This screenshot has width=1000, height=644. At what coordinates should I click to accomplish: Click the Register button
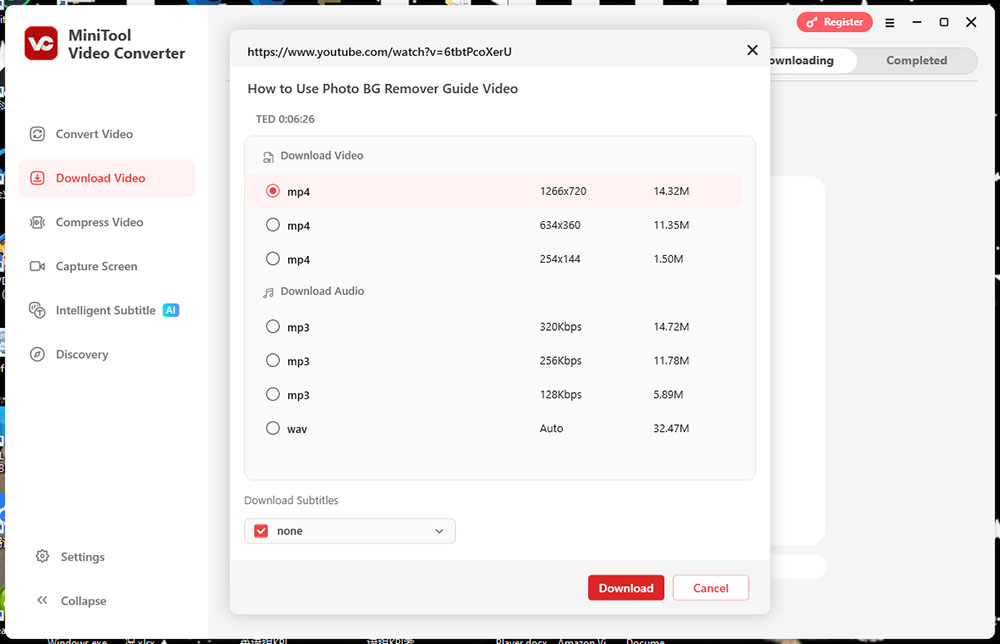coord(834,22)
